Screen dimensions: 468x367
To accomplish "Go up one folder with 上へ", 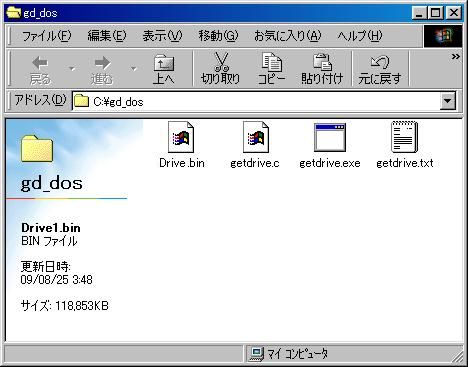I will [x=164, y=70].
